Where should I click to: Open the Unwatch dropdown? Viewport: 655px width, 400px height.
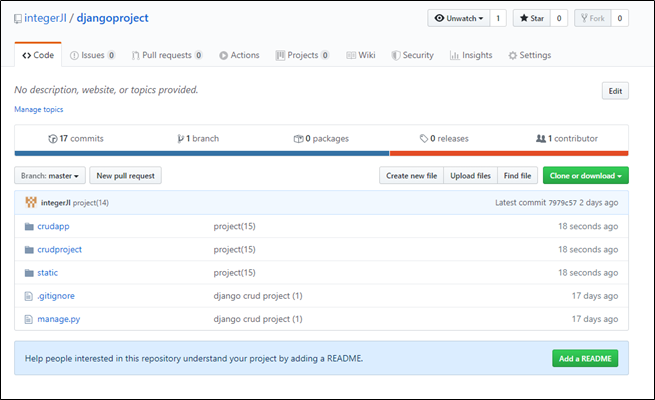[x=459, y=18]
